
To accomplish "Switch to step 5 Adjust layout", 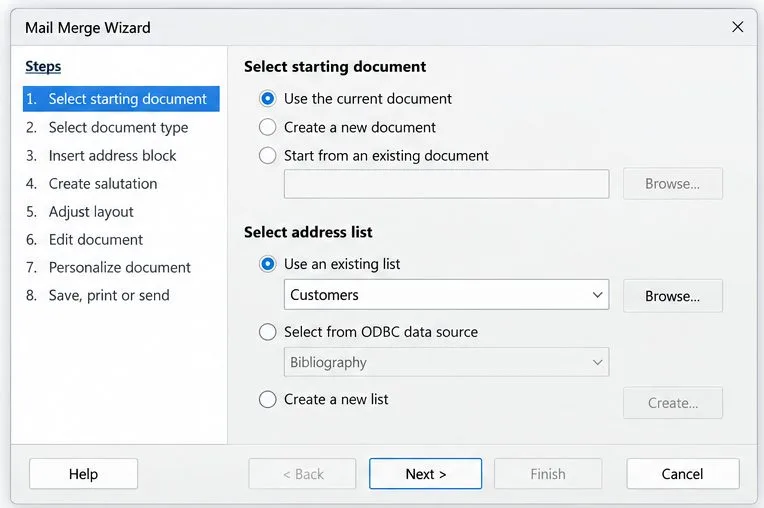I will [79, 212].
